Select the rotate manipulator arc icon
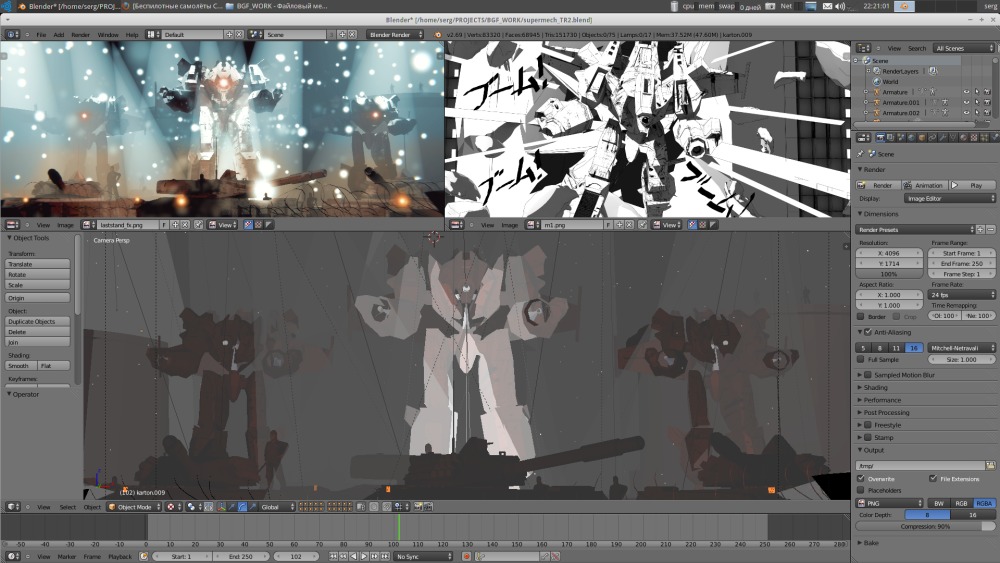Viewport: 1000px width, 563px height. tap(242, 507)
